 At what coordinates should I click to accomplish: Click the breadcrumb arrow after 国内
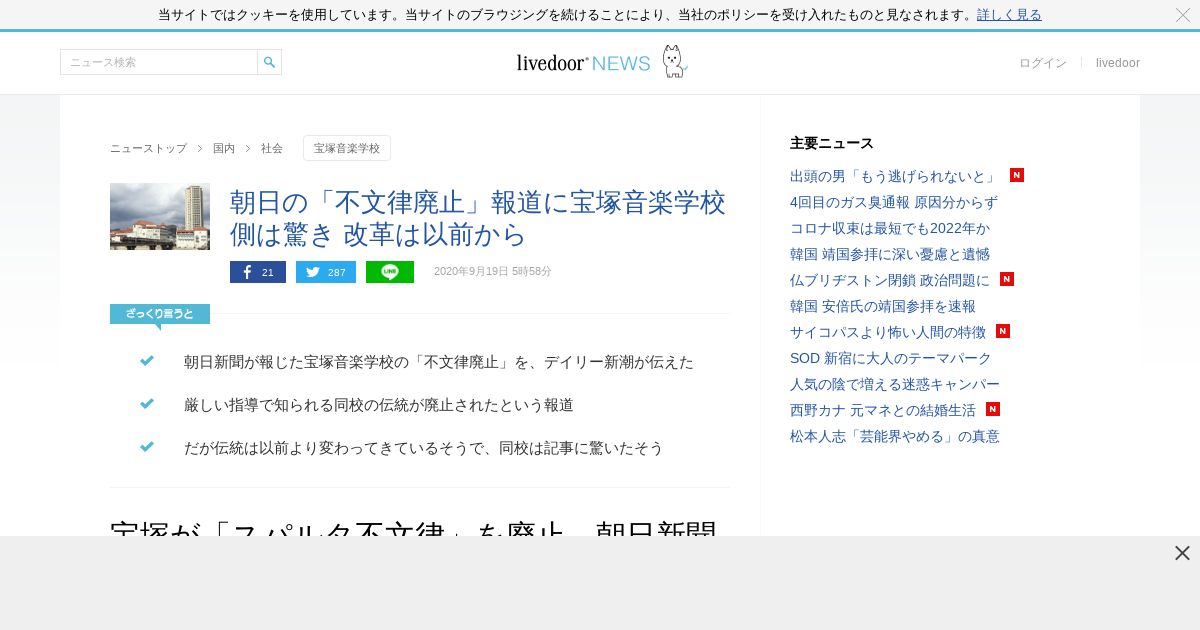tap(248, 148)
